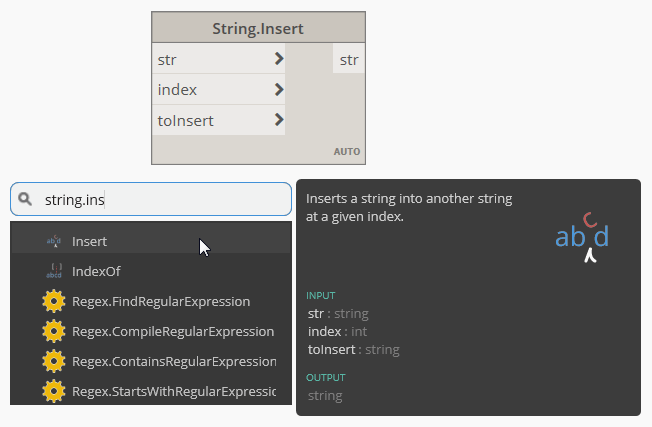Click the abcd insert illustration in tooltip
The width and height of the screenshot is (652, 427).
tap(582, 238)
